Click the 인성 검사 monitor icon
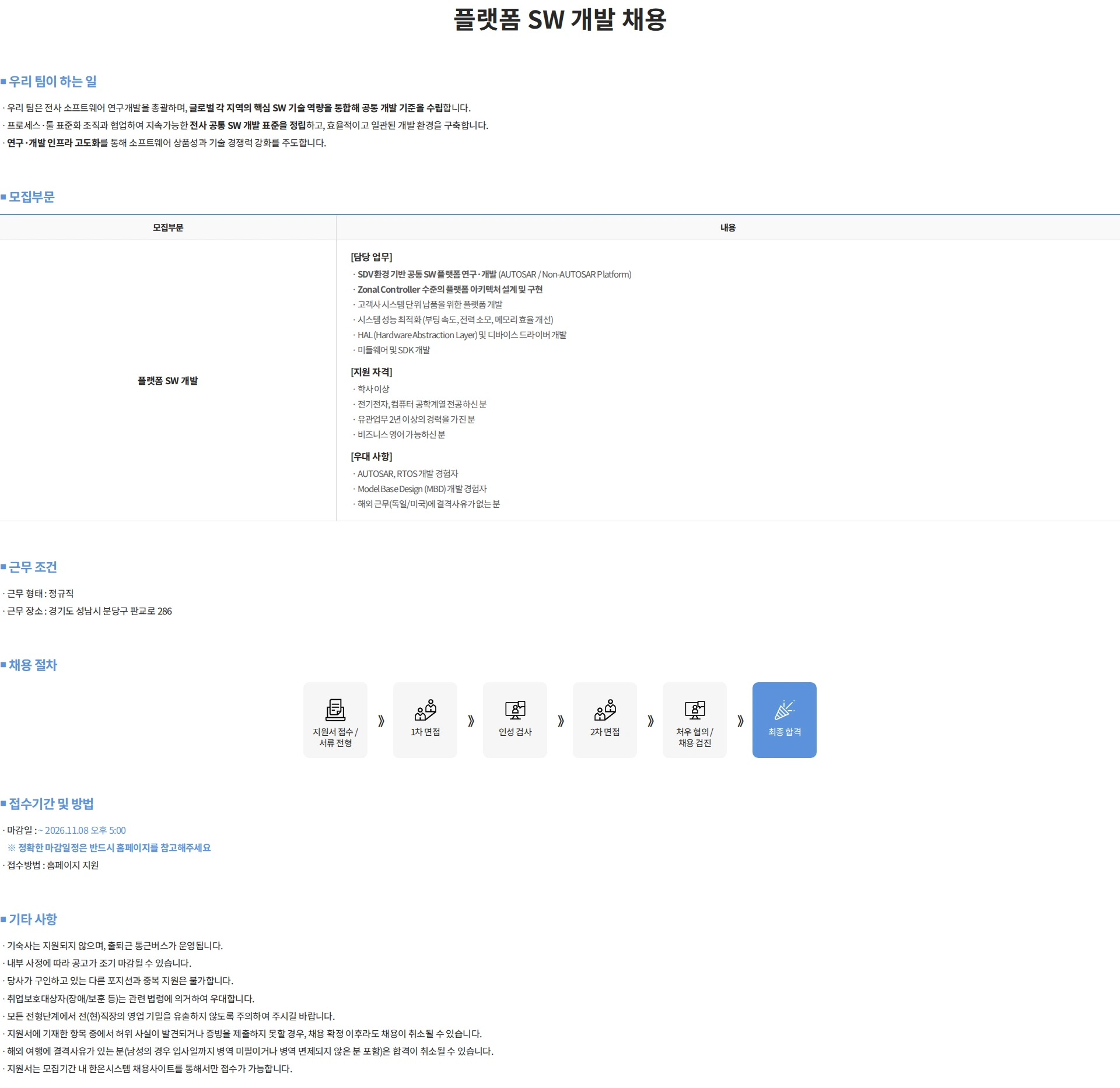 tap(515, 710)
